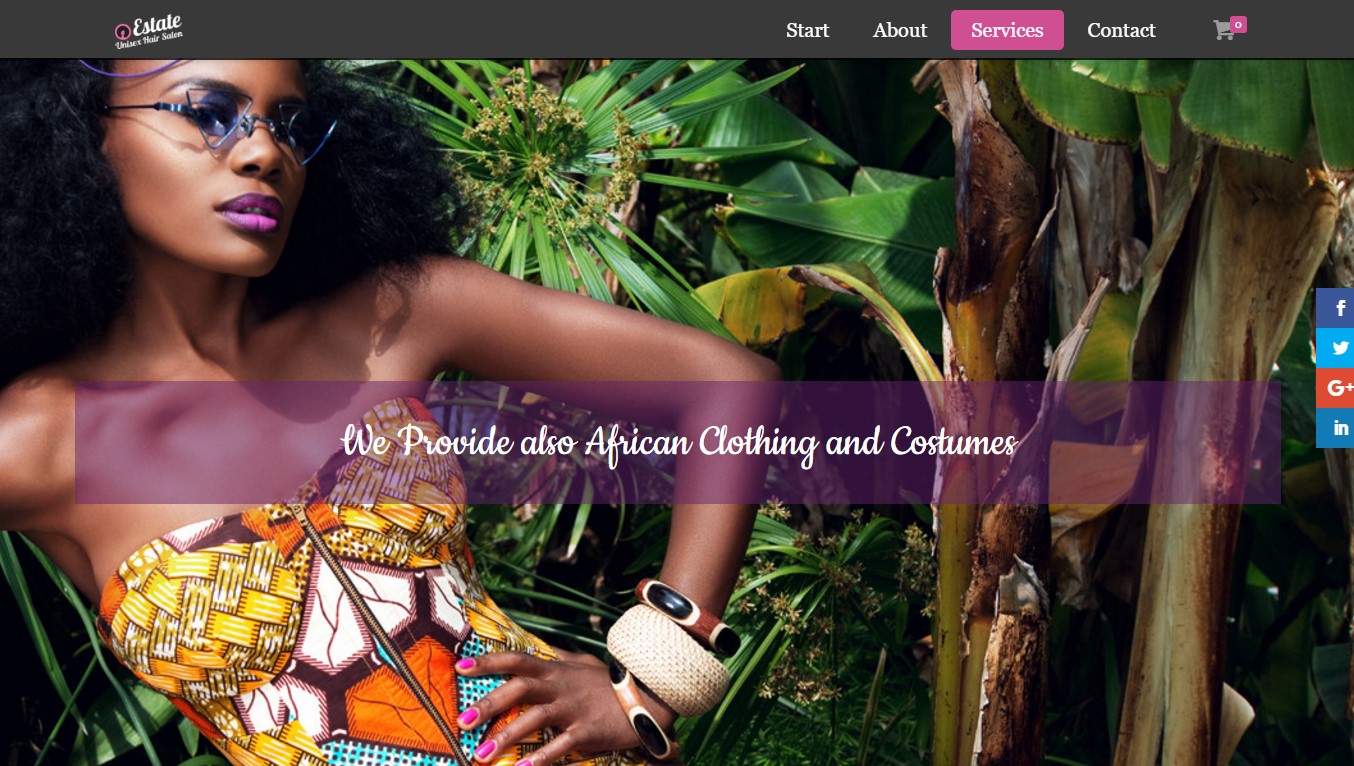The height and width of the screenshot is (766, 1354).
Task: Click the pink circular emblem in the Estate logo
Action: 123,32
